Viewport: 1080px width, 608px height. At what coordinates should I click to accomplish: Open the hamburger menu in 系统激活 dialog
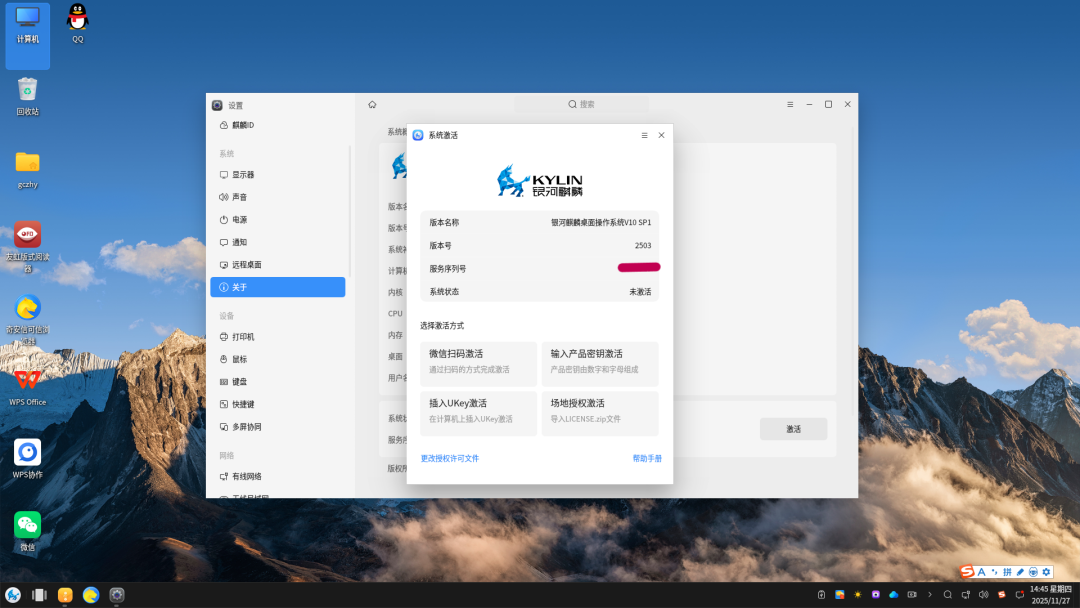click(x=644, y=135)
